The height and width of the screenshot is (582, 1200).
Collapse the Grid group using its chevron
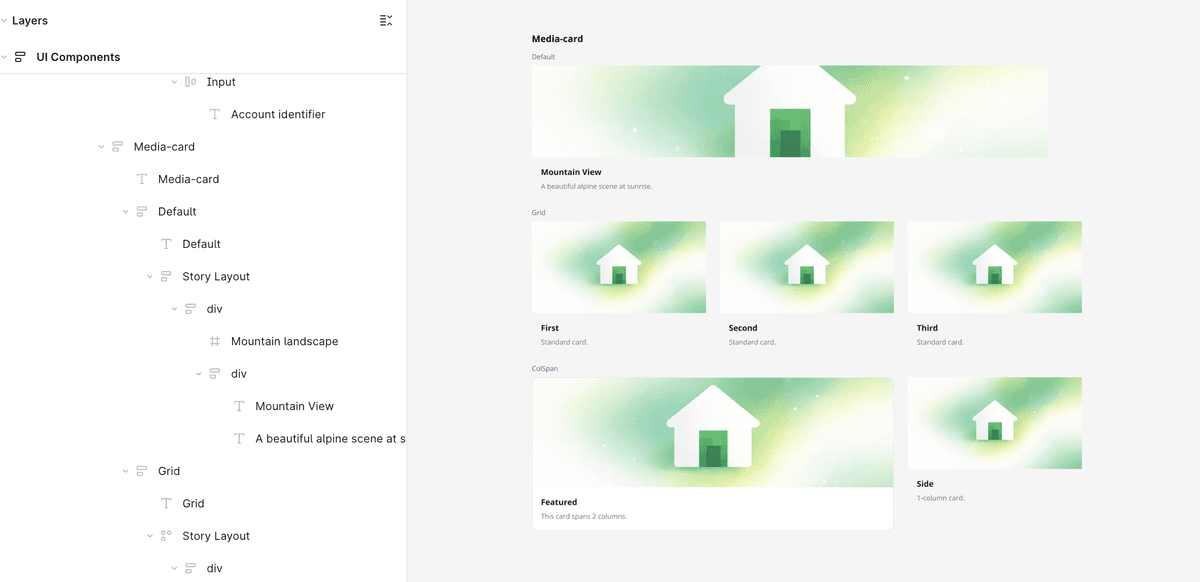pyautogui.click(x=124, y=470)
